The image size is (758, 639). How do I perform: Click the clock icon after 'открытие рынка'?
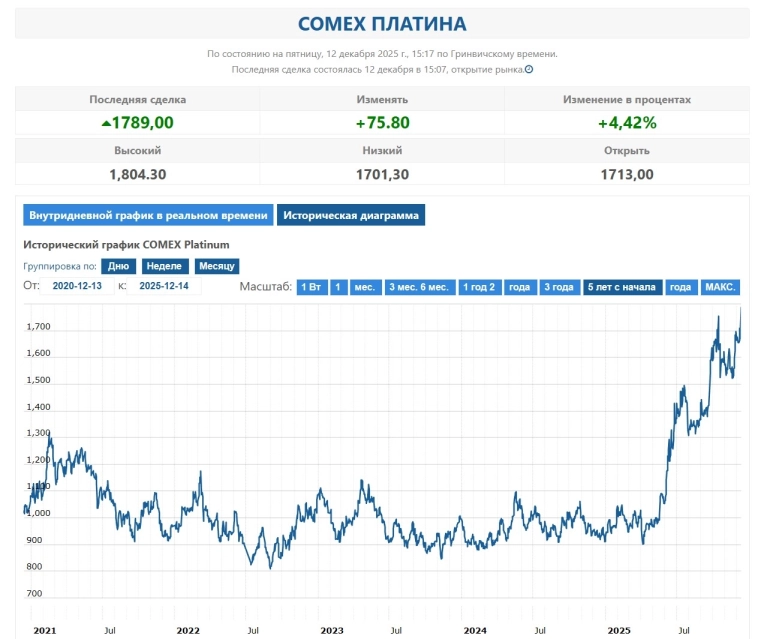[529, 69]
